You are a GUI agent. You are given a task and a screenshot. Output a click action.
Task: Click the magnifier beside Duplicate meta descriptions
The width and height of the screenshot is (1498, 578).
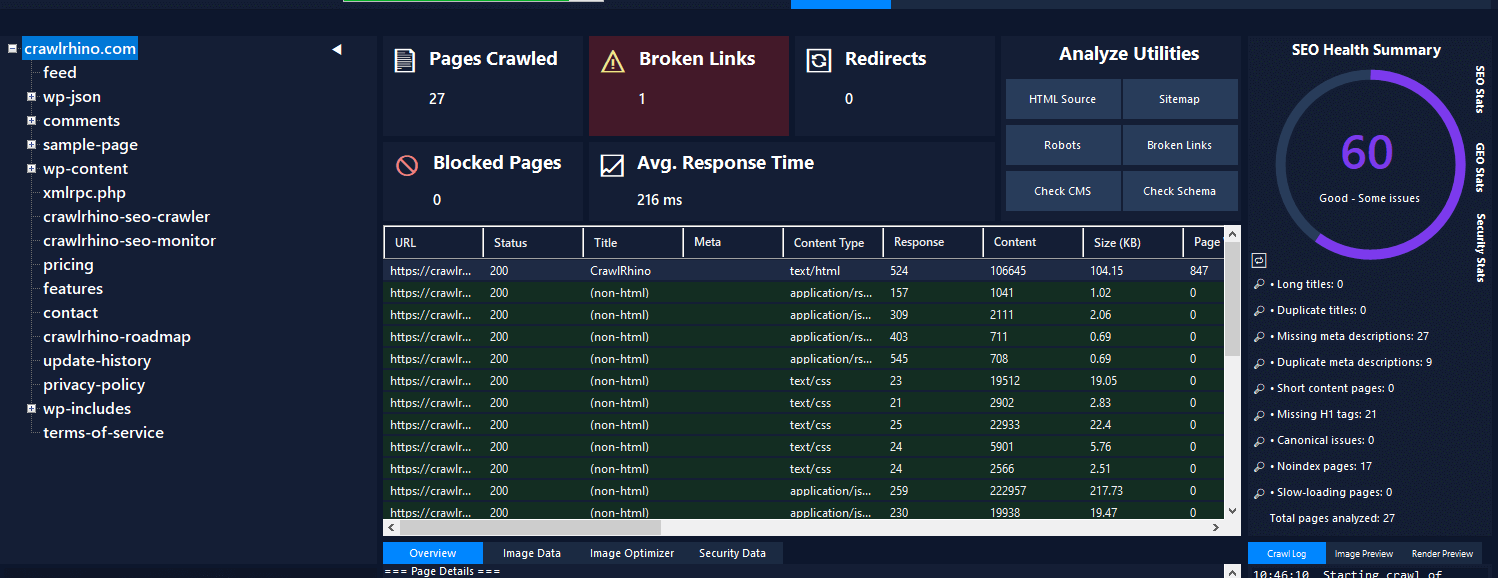click(x=1259, y=363)
